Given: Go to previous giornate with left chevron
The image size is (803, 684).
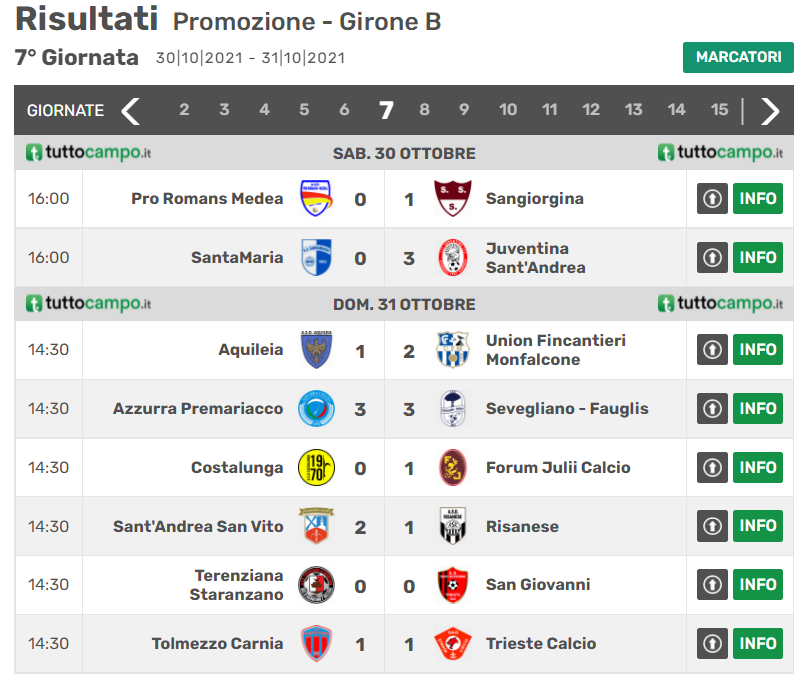Looking at the screenshot, I should (x=131, y=110).
